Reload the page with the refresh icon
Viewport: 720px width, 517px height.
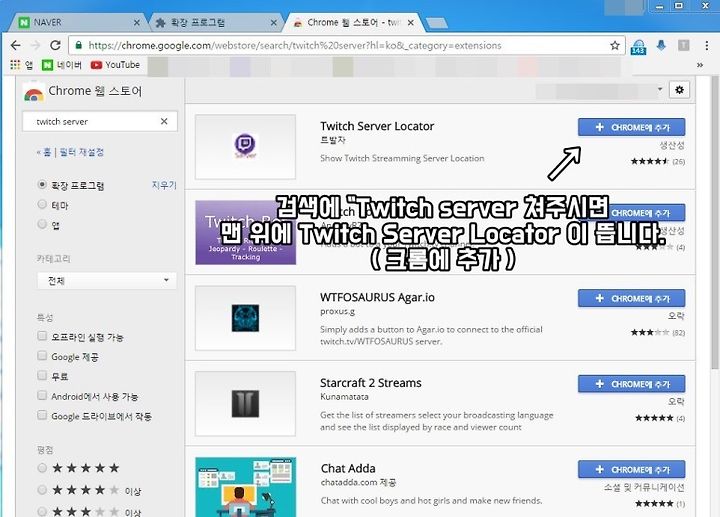[x=56, y=45]
